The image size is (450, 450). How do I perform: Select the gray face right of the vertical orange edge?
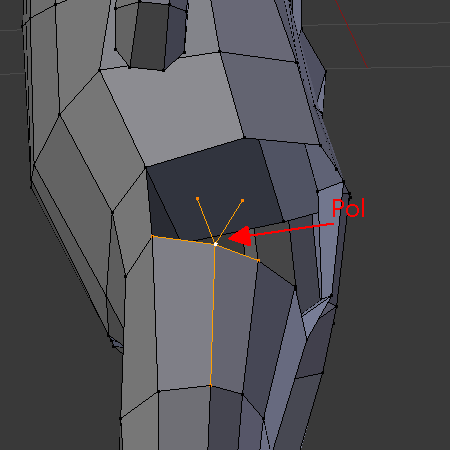(x=233, y=320)
